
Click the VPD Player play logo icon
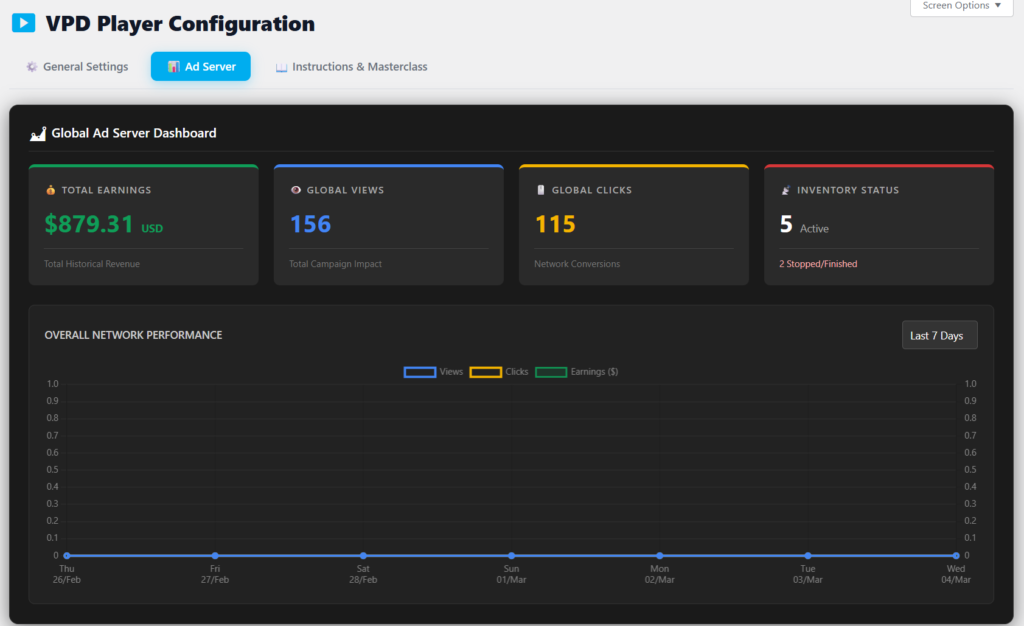click(23, 23)
